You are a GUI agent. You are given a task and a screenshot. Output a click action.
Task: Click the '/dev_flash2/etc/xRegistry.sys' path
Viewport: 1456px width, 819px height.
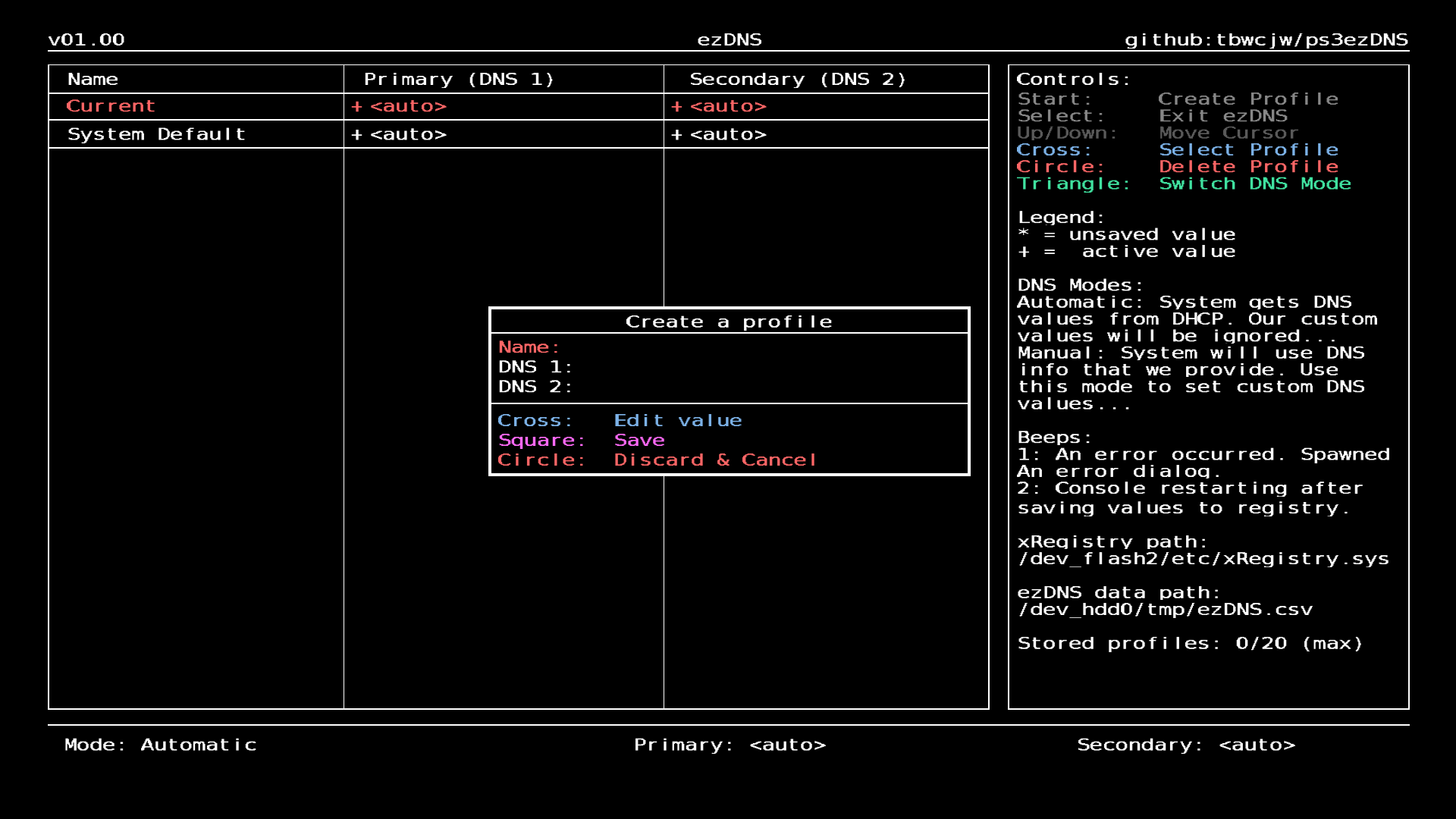[x=1203, y=559]
